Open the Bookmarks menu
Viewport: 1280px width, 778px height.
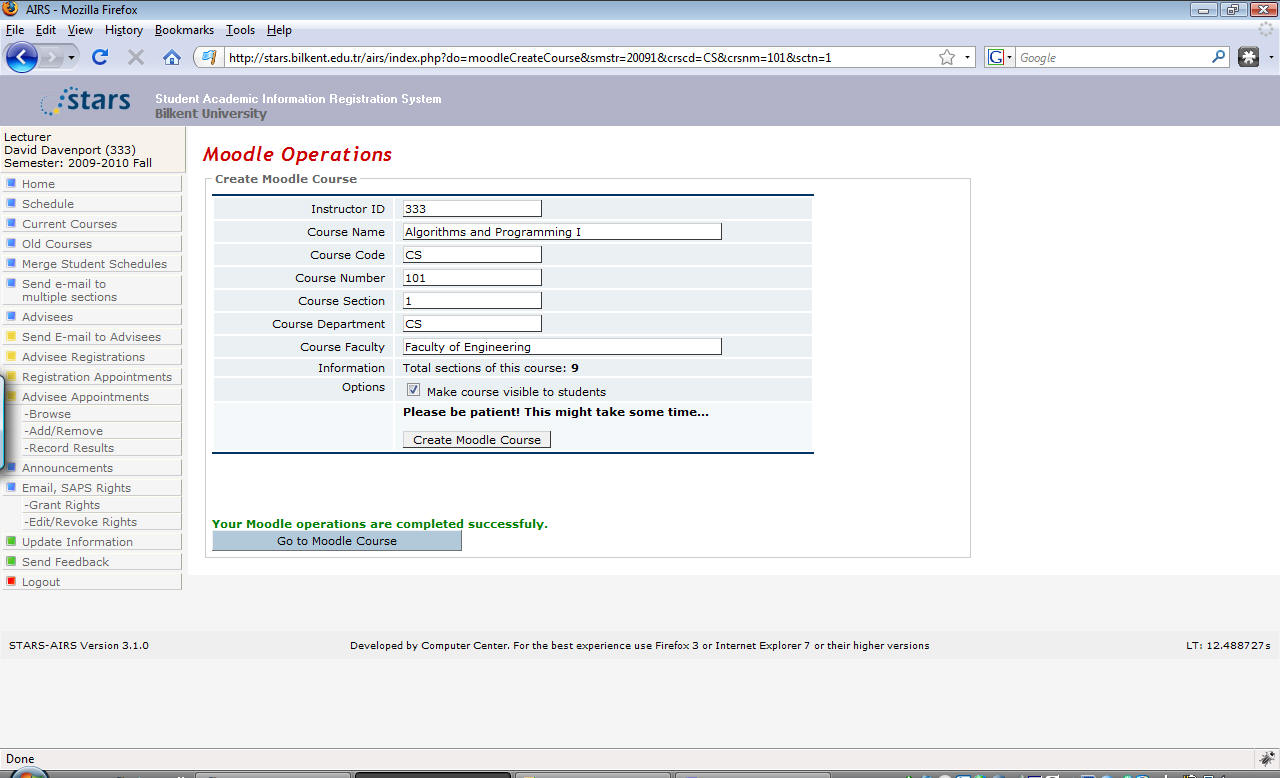(x=184, y=30)
